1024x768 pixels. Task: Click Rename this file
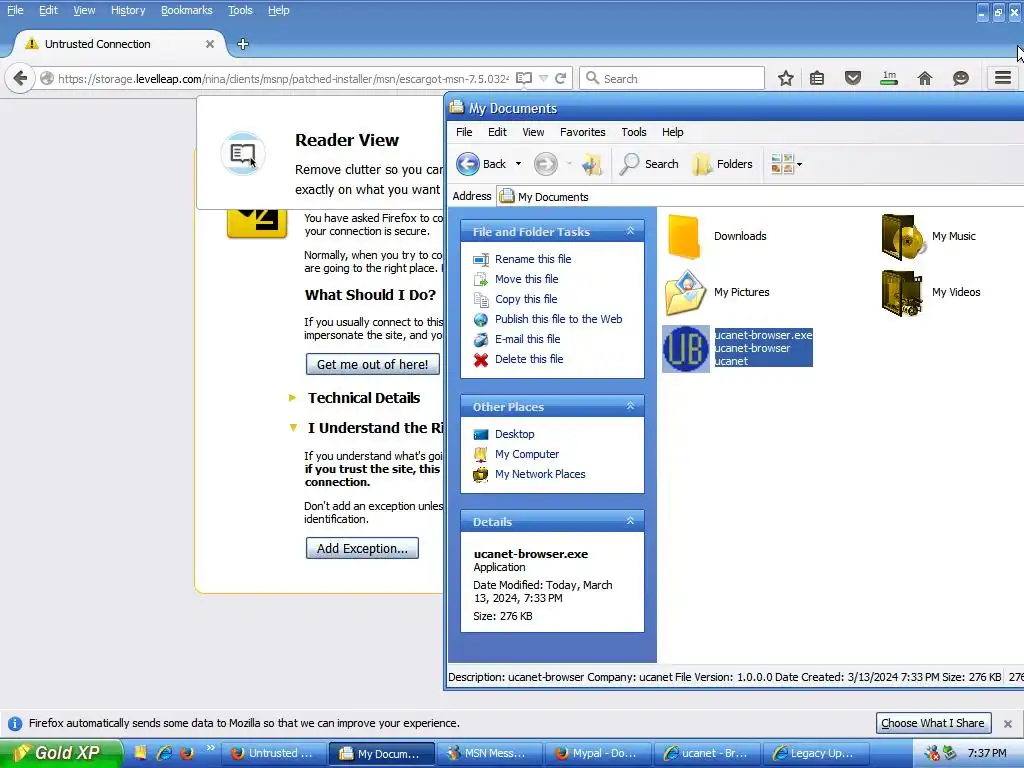pyautogui.click(x=533, y=259)
